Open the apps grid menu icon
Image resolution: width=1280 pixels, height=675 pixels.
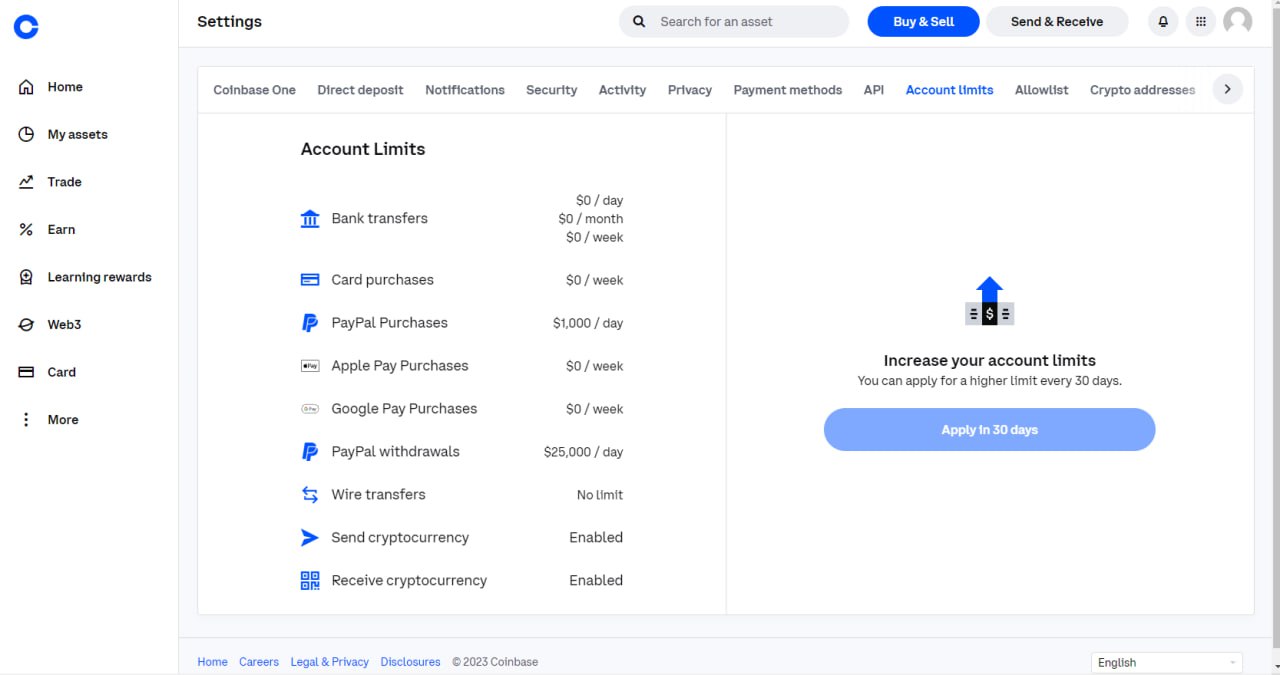point(1201,21)
